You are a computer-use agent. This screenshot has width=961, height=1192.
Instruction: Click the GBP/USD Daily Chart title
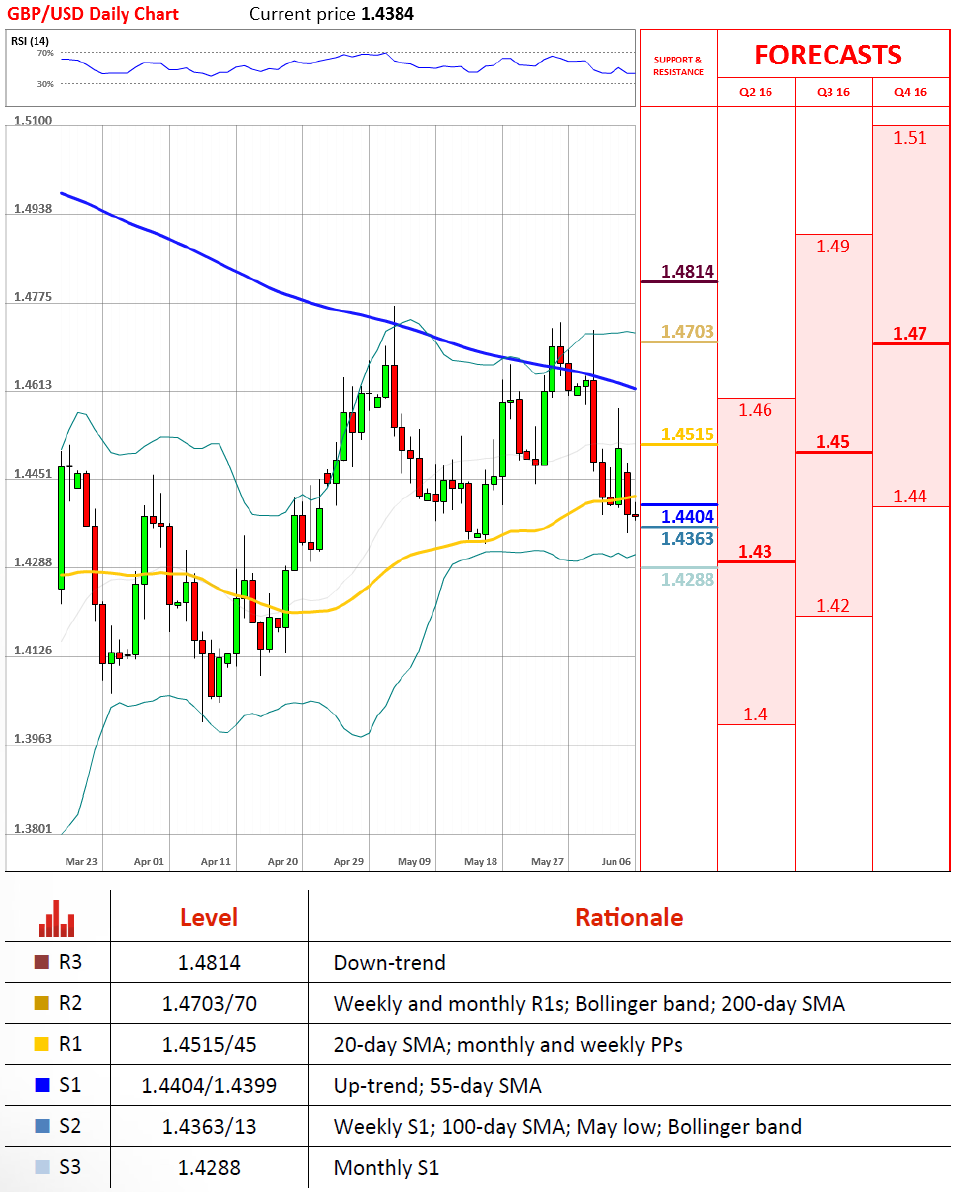point(93,14)
